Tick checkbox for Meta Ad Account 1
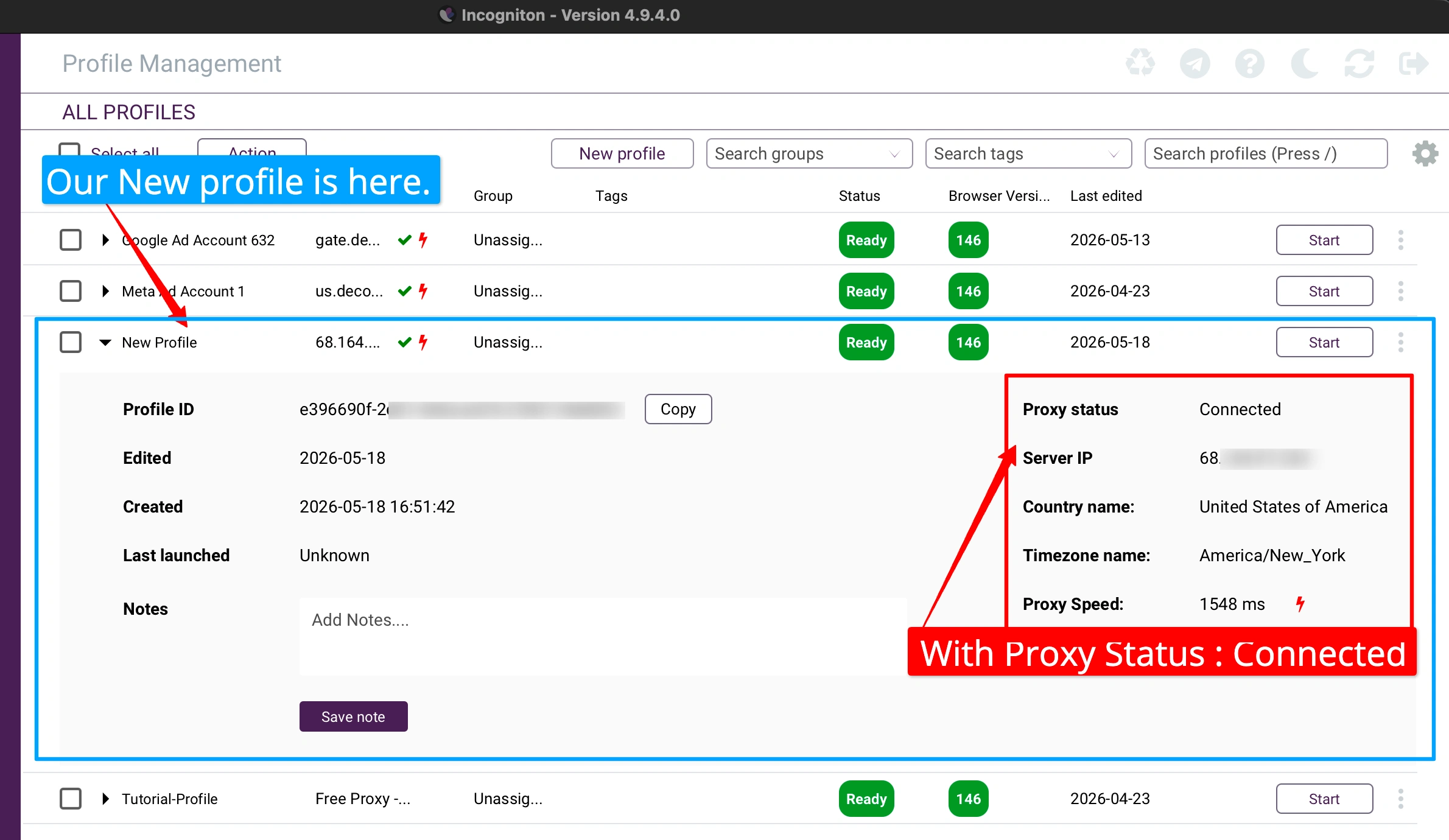Image resolution: width=1449 pixels, height=840 pixels. (x=71, y=291)
